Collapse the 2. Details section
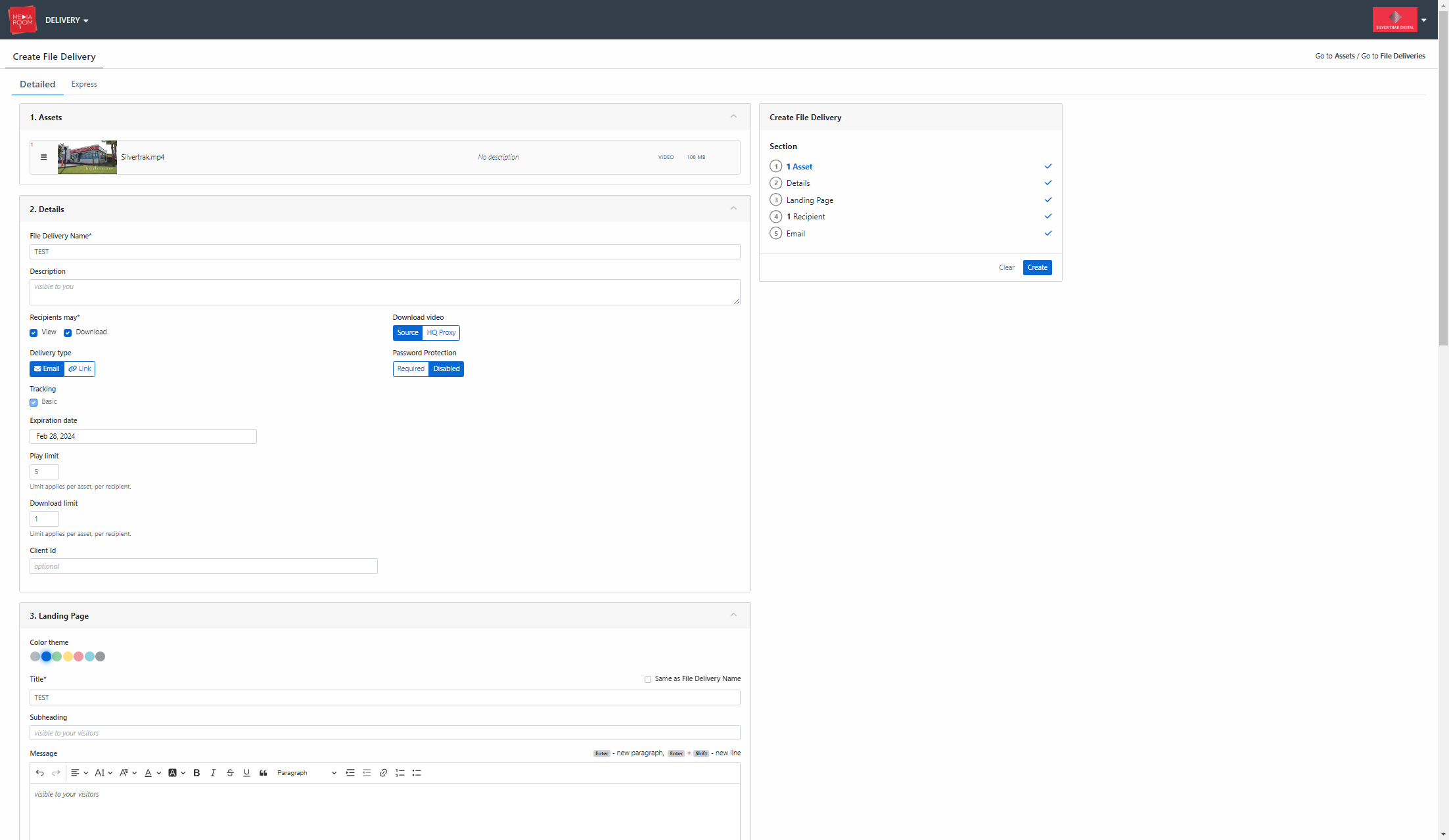 (x=733, y=209)
